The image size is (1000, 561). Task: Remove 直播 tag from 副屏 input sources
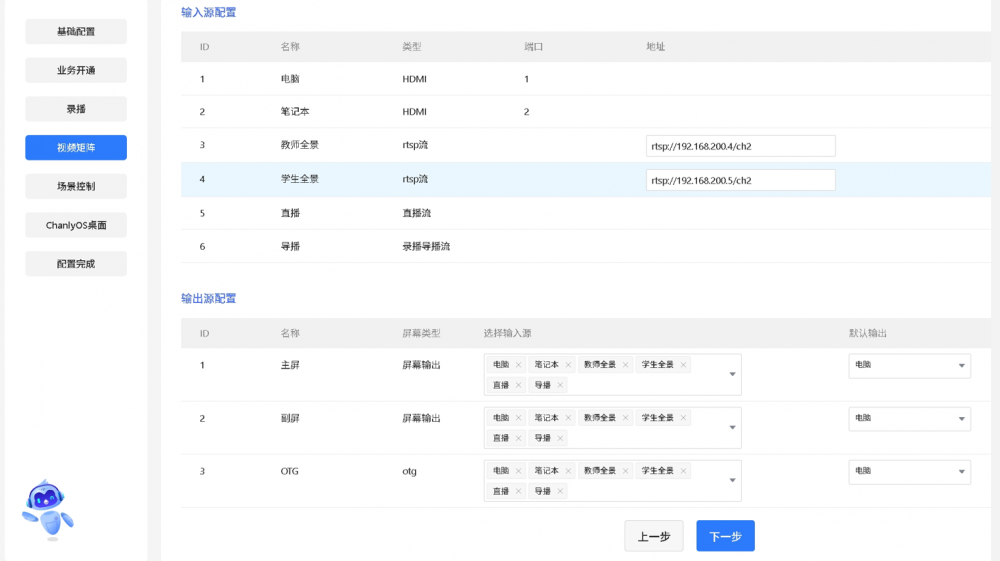click(x=518, y=438)
